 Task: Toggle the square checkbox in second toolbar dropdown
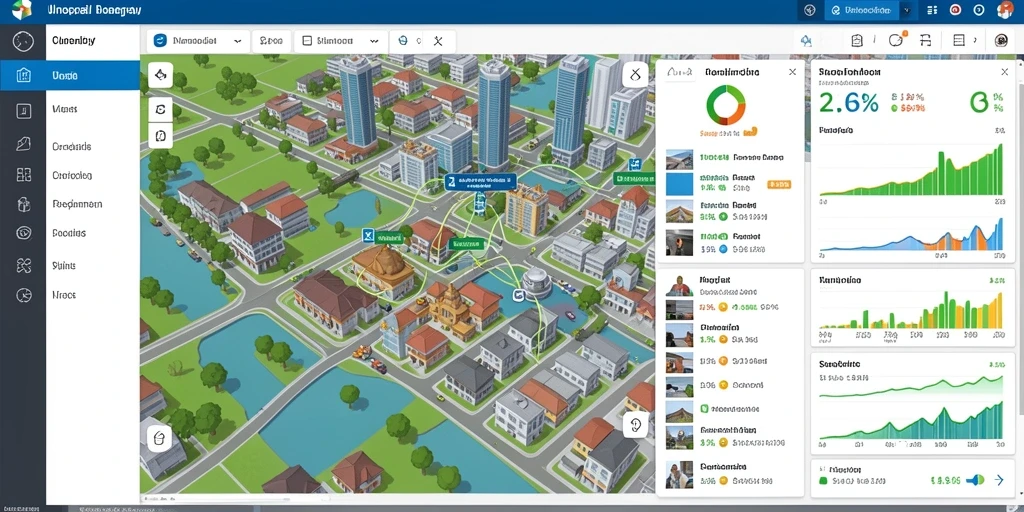(x=307, y=40)
